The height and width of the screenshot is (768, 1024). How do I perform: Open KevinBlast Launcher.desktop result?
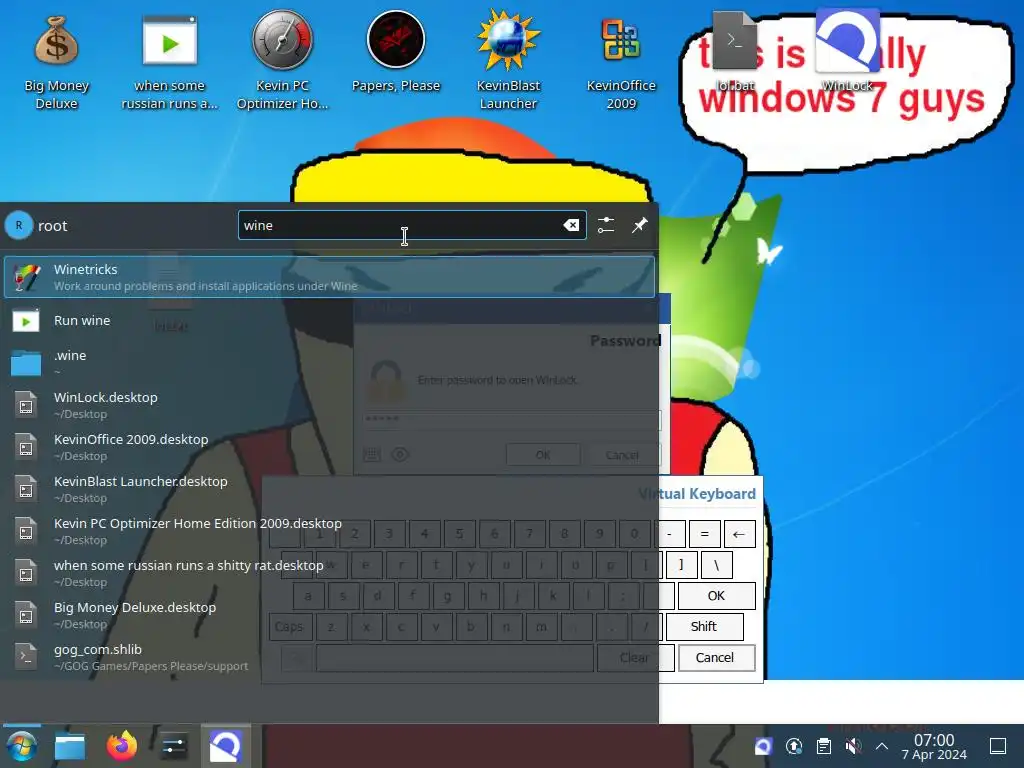coord(329,488)
